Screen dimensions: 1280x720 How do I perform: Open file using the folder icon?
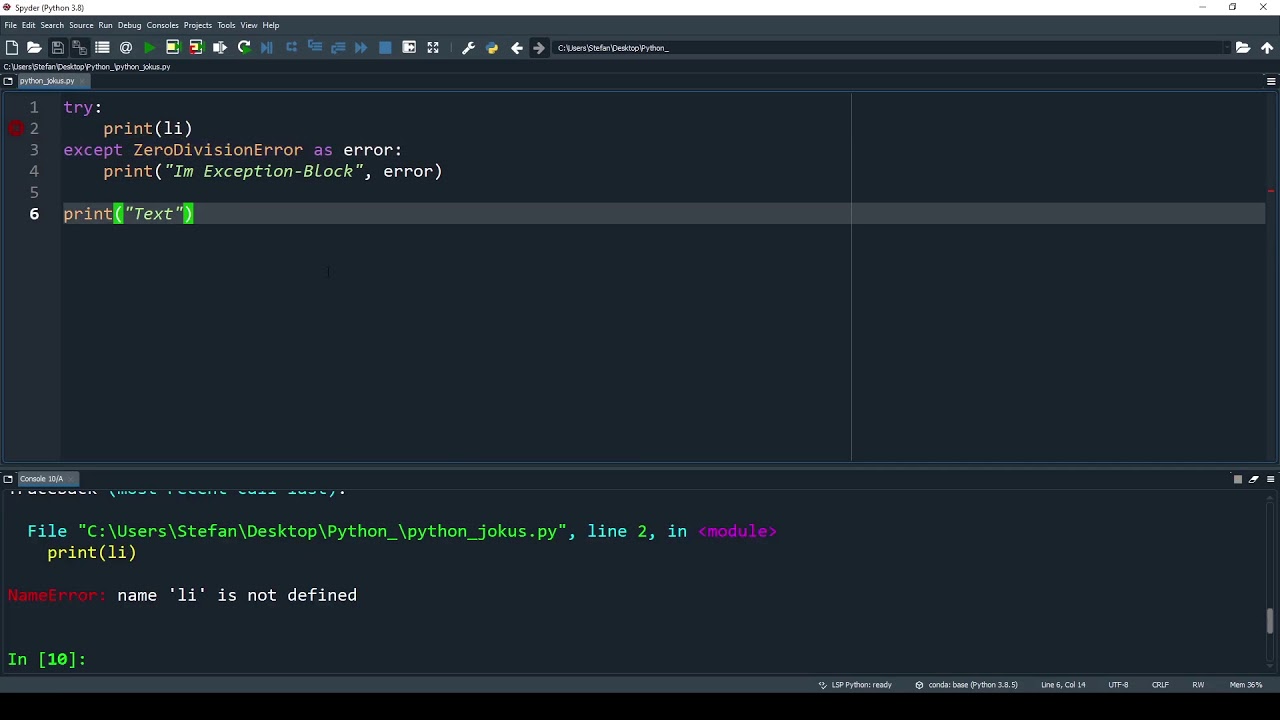point(34,47)
